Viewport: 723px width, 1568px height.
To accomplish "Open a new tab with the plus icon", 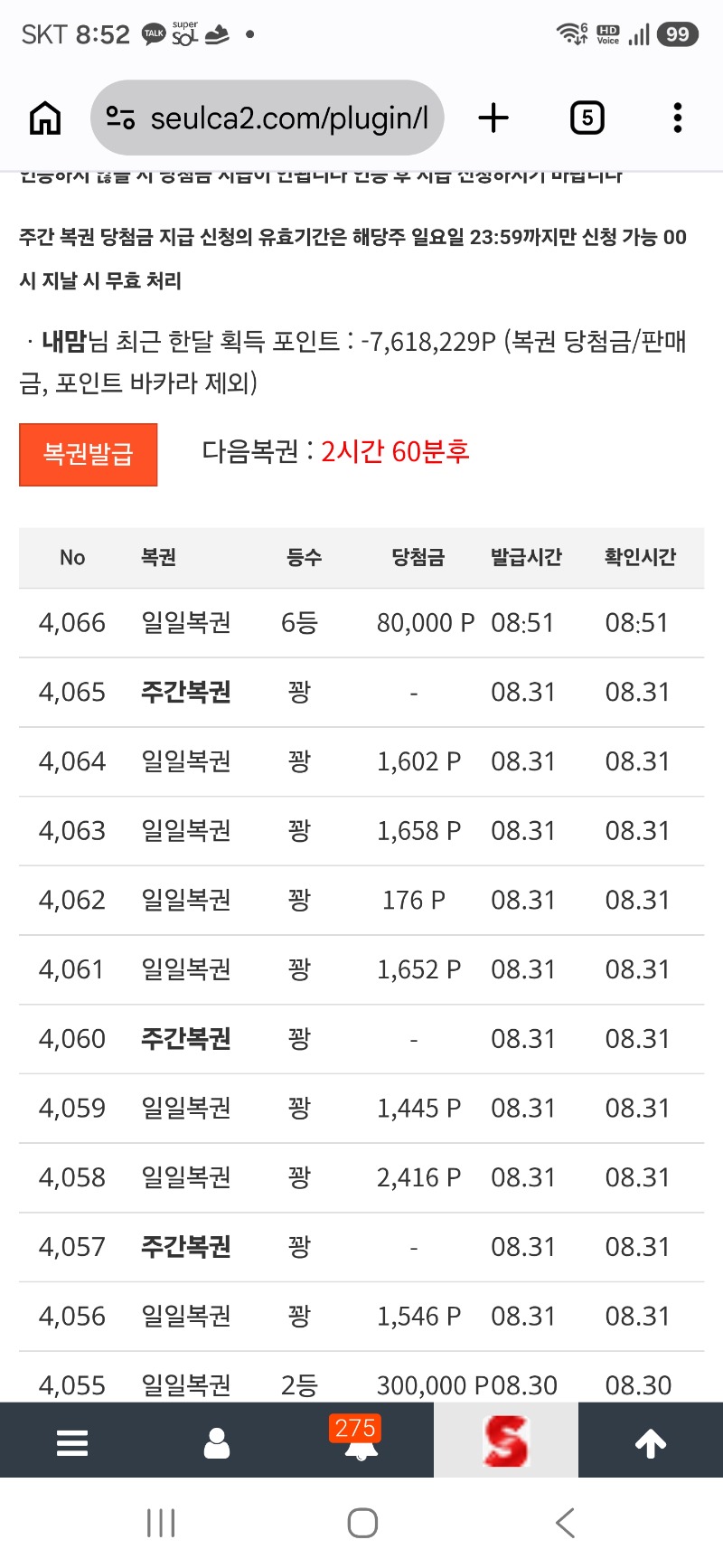I will pos(493,118).
